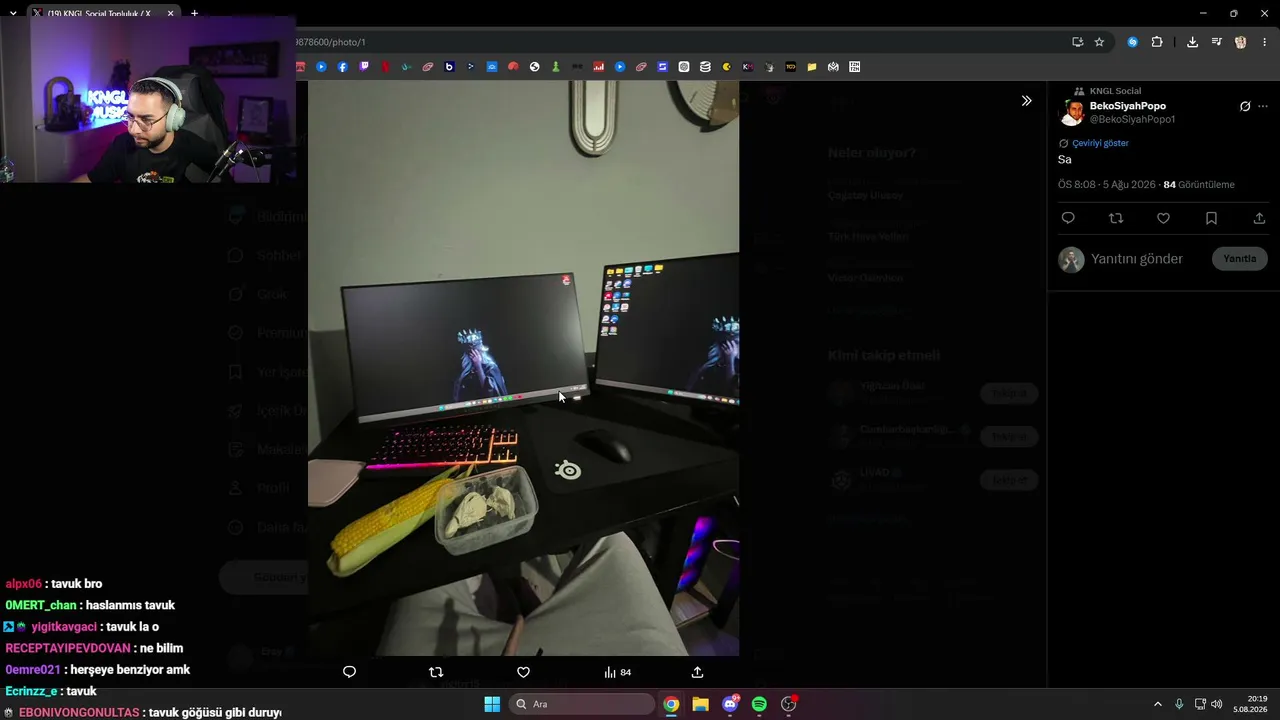
Task: Open Discord from the taskbar
Action: 730,704
